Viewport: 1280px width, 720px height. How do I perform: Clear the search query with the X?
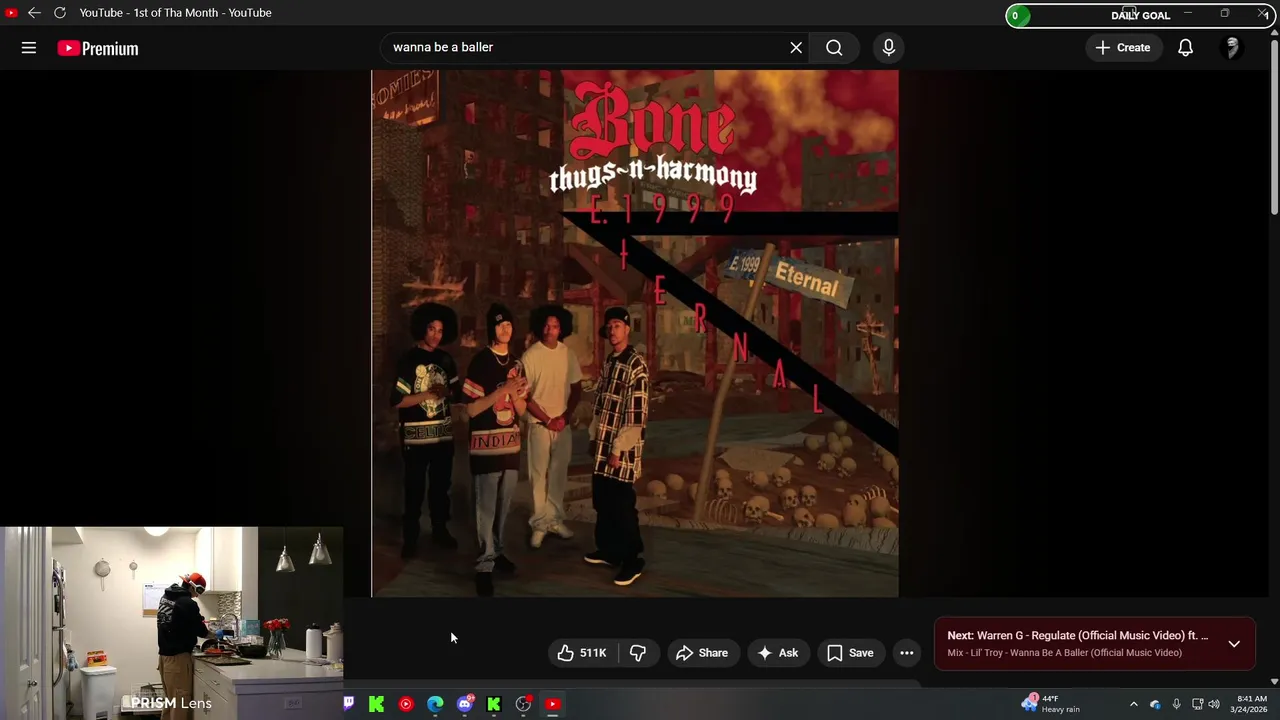(796, 47)
